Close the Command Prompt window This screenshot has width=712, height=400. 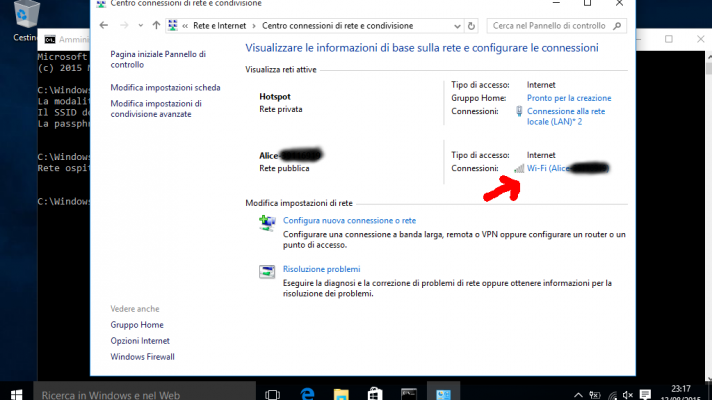tap(701, 39)
